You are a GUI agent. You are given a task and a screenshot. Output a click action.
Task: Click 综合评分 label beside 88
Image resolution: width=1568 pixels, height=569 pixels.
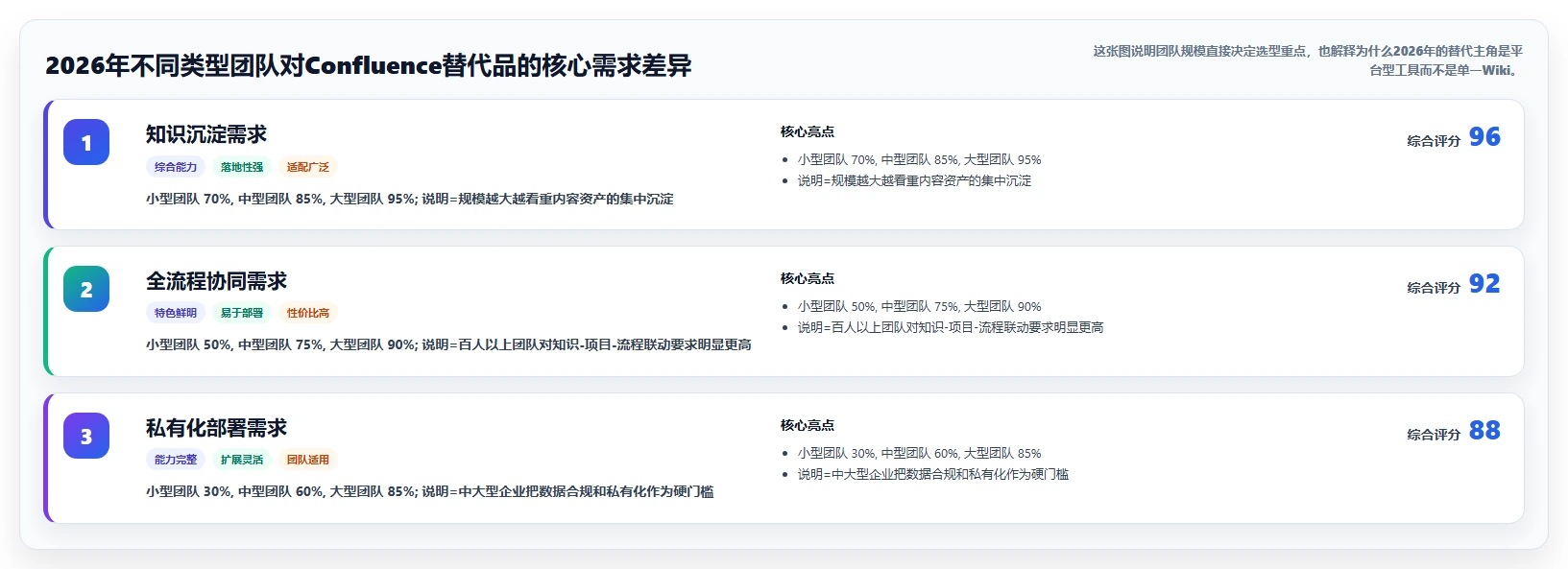[x=1434, y=435]
